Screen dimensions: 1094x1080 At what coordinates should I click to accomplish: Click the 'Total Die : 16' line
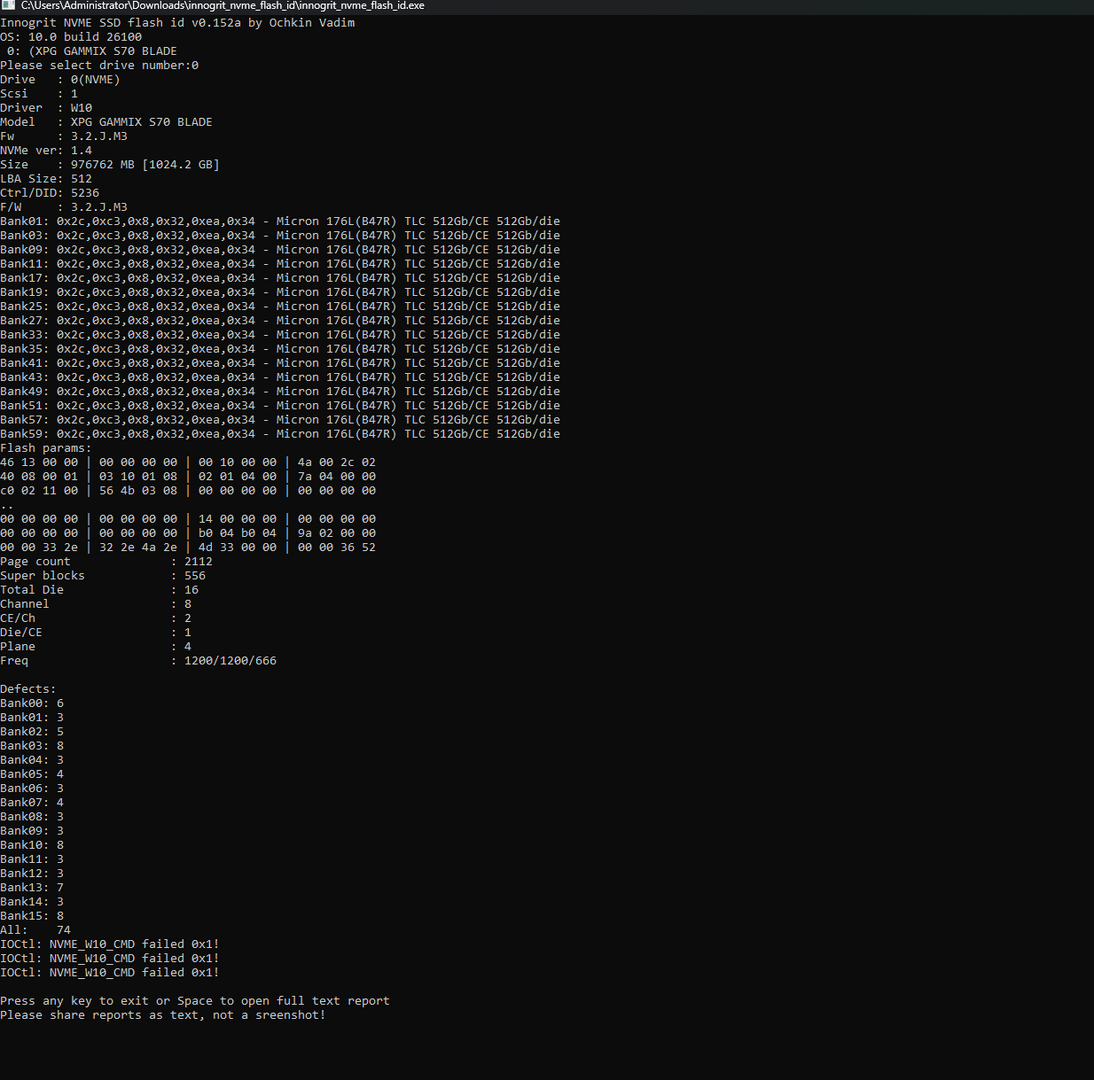click(99, 590)
